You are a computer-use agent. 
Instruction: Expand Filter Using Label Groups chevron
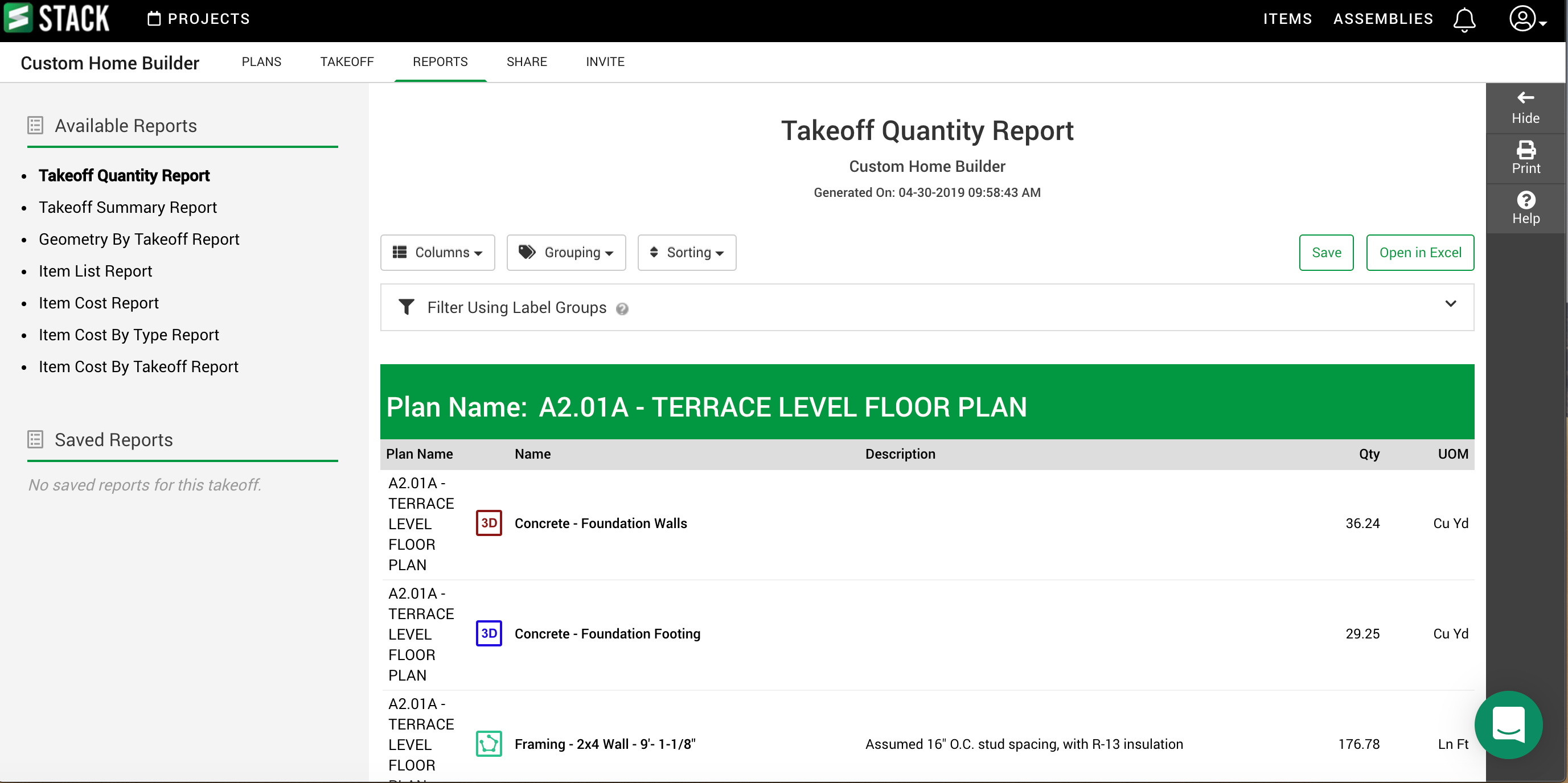pyautogui.click(x=1451, y=304)
